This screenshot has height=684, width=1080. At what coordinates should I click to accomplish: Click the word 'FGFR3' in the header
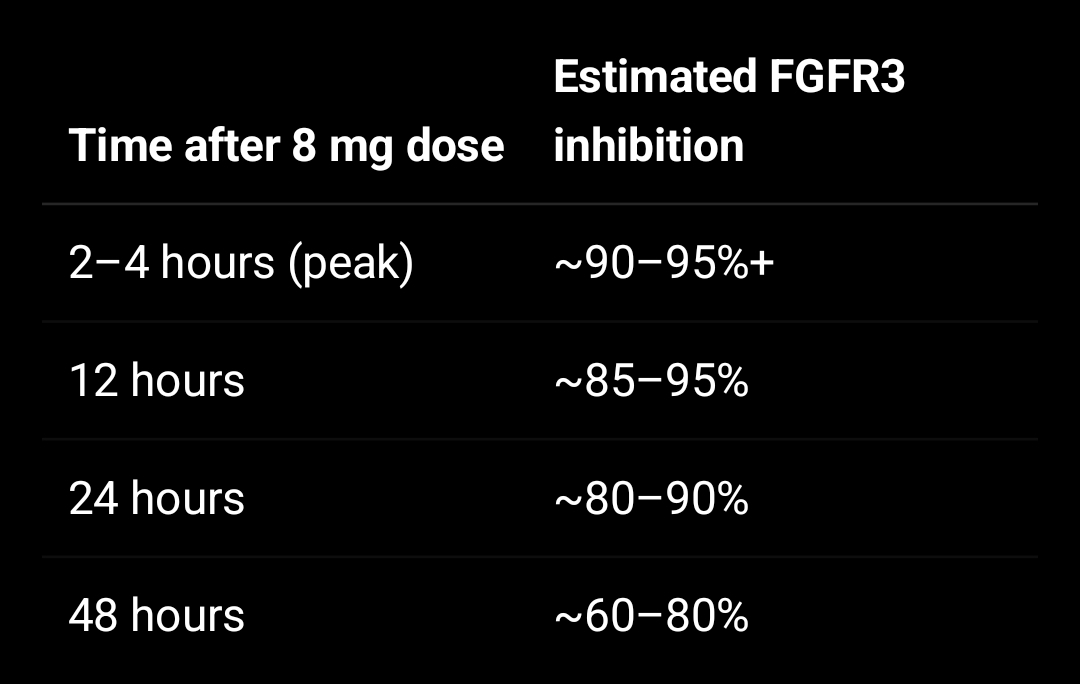837,76
